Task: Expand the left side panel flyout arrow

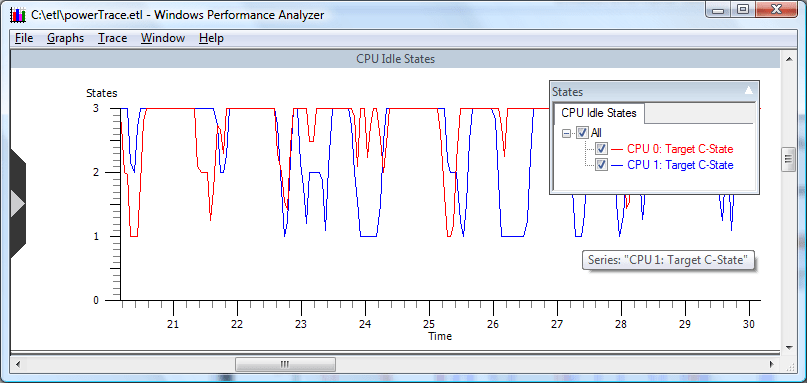Action: tap(17, 204)
